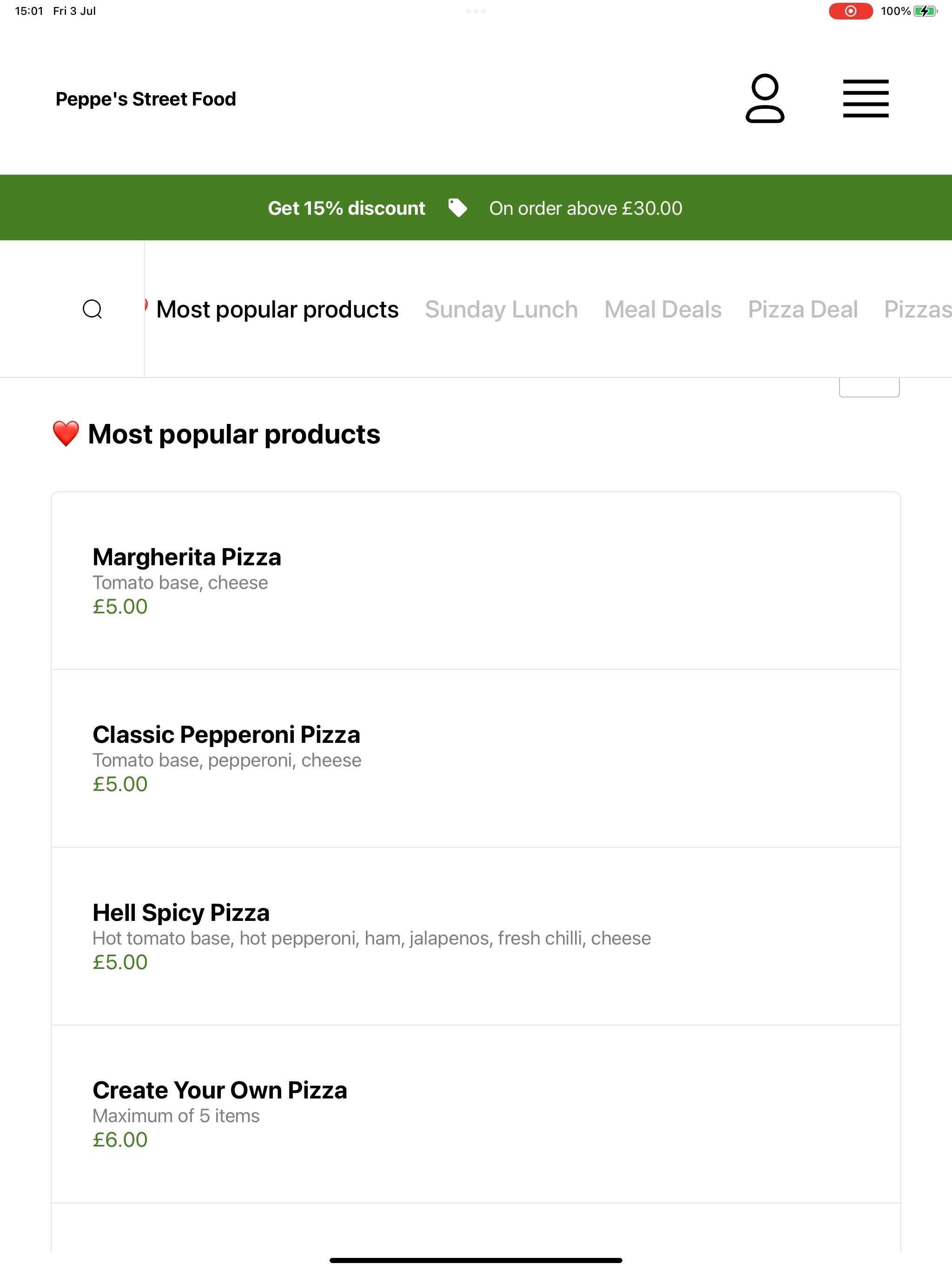Tap the 15:01 clock in status bar
Viewport: 952px width, 1270px height.
click(x=29, y=11)
